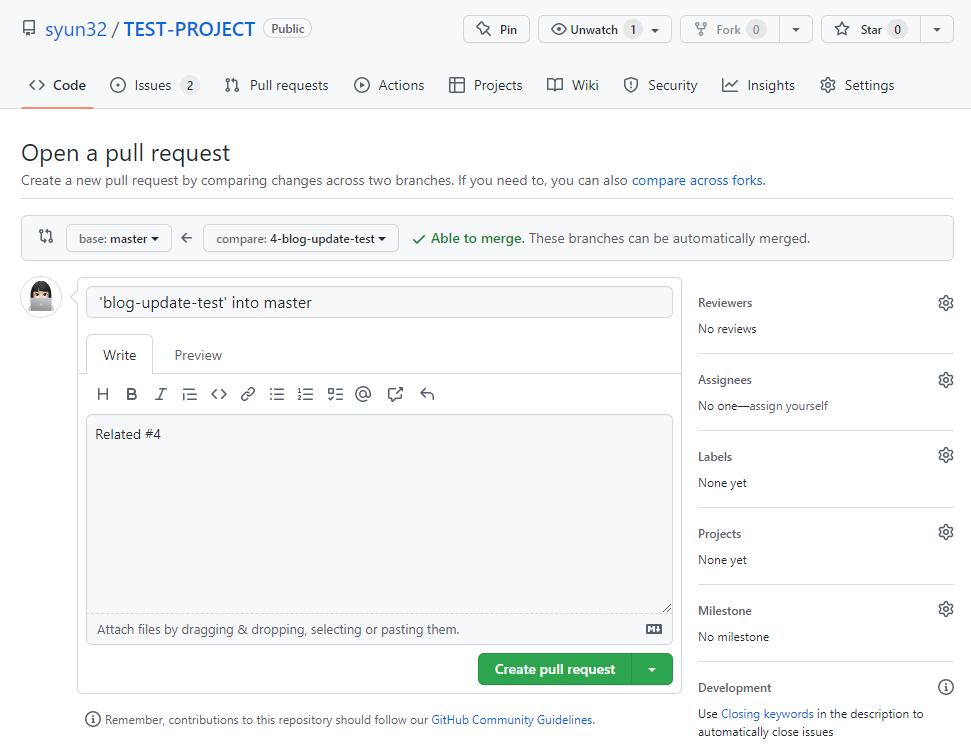
Task: Open compare: 4-blog-update-test dropdown
Action: (x=301, y=238)
